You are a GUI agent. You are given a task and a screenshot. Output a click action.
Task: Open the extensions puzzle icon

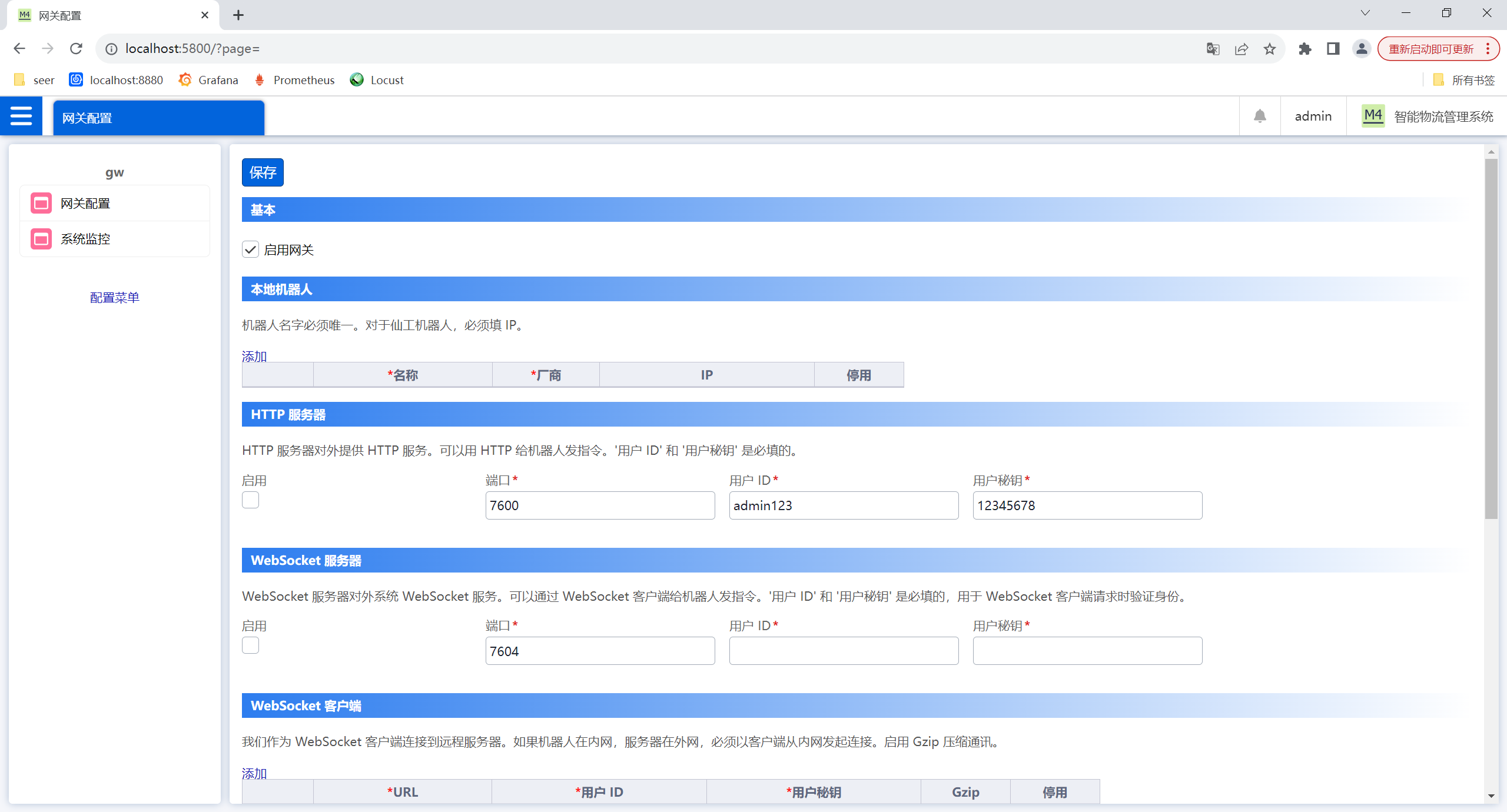tap(1305, 49)
